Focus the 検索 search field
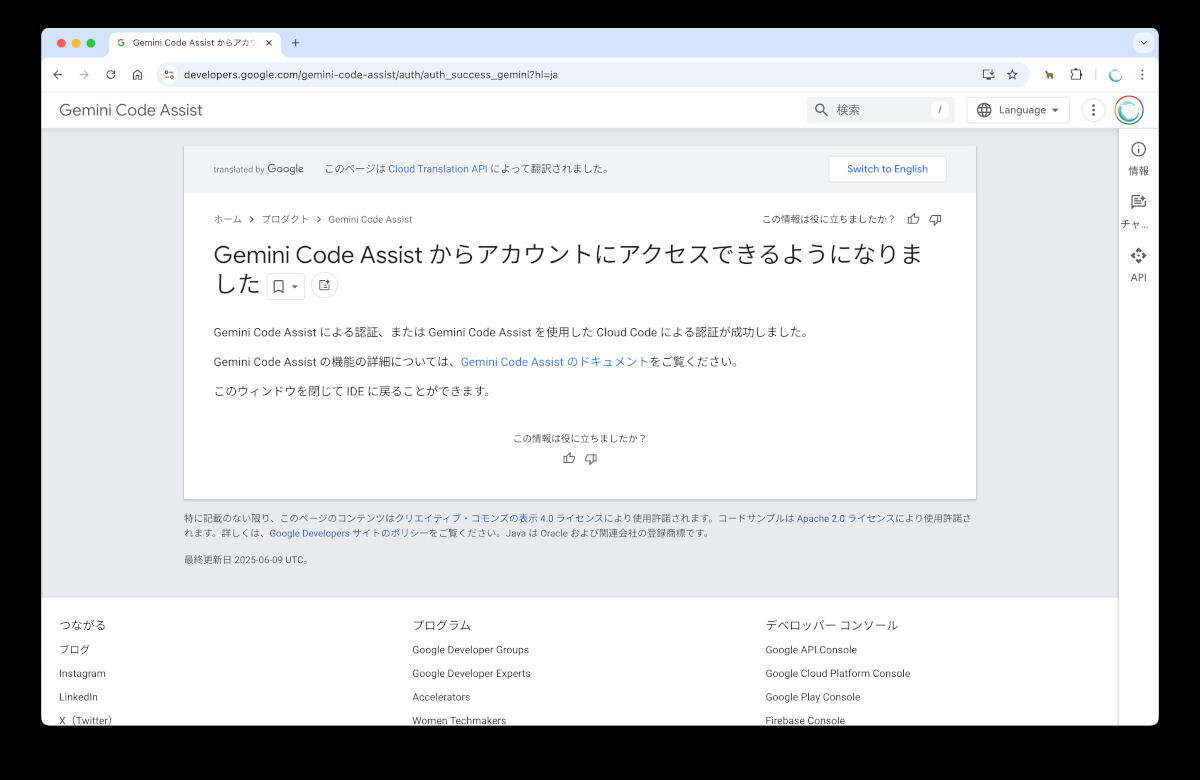1200x780 pixels. 880,110
